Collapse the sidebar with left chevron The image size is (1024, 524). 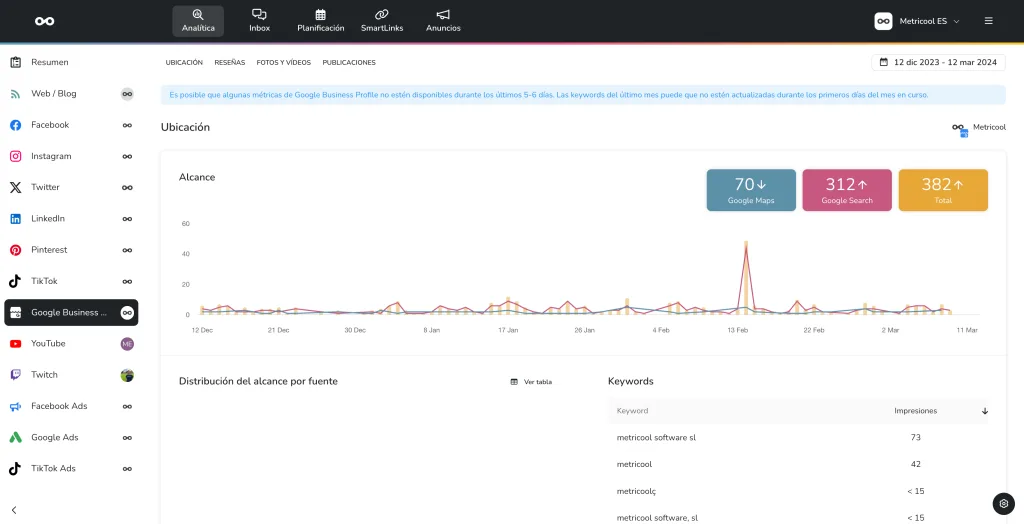point(14,510)
